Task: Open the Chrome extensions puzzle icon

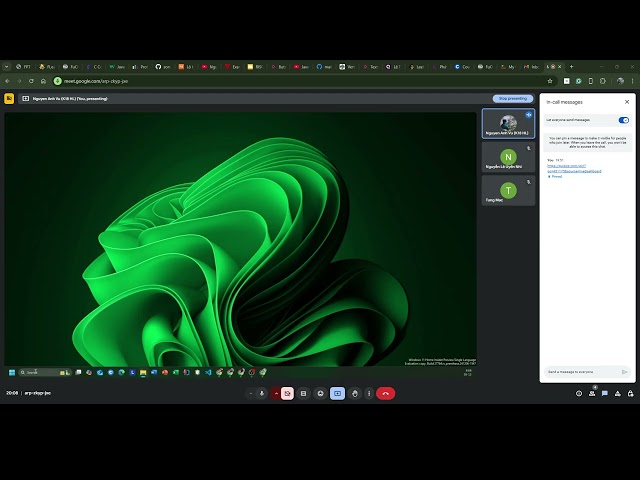Action: point(603,81)
